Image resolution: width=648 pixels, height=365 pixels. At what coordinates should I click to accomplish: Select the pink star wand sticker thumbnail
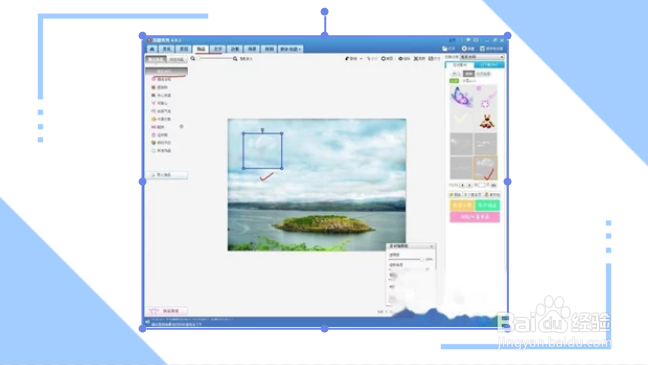[x=486, y=97]
